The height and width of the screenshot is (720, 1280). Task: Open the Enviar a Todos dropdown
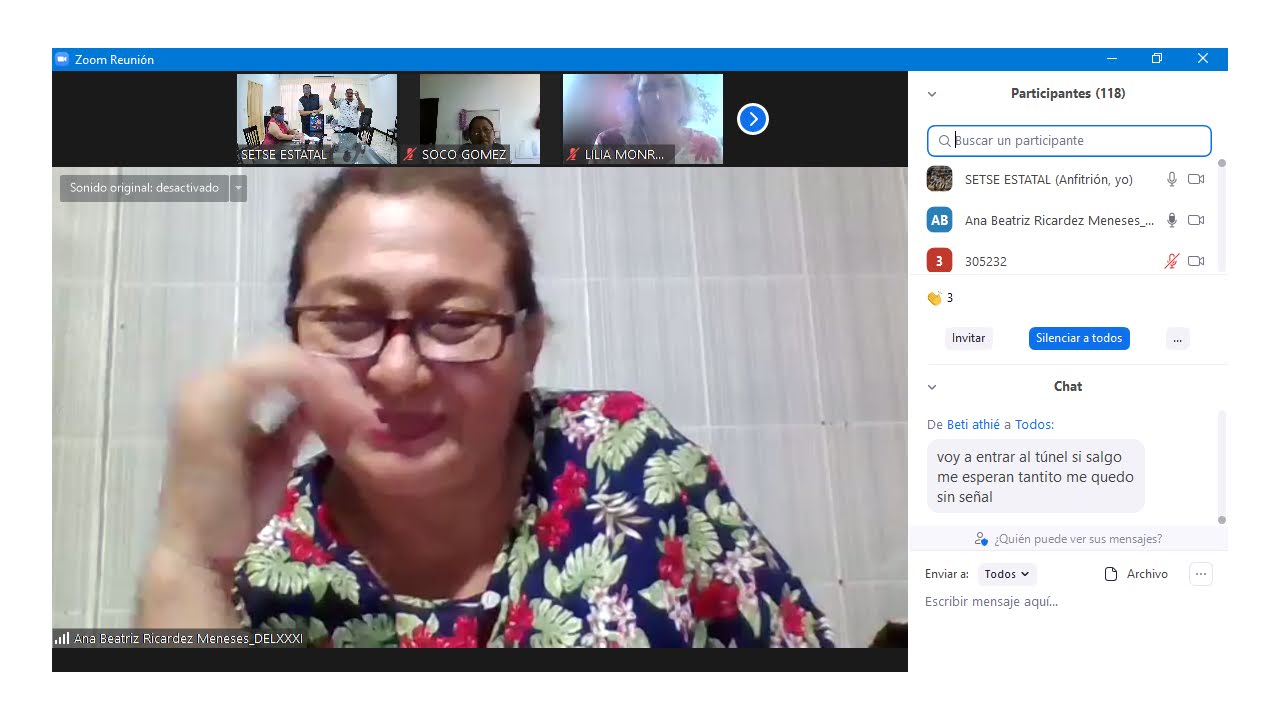[1006, 574]
